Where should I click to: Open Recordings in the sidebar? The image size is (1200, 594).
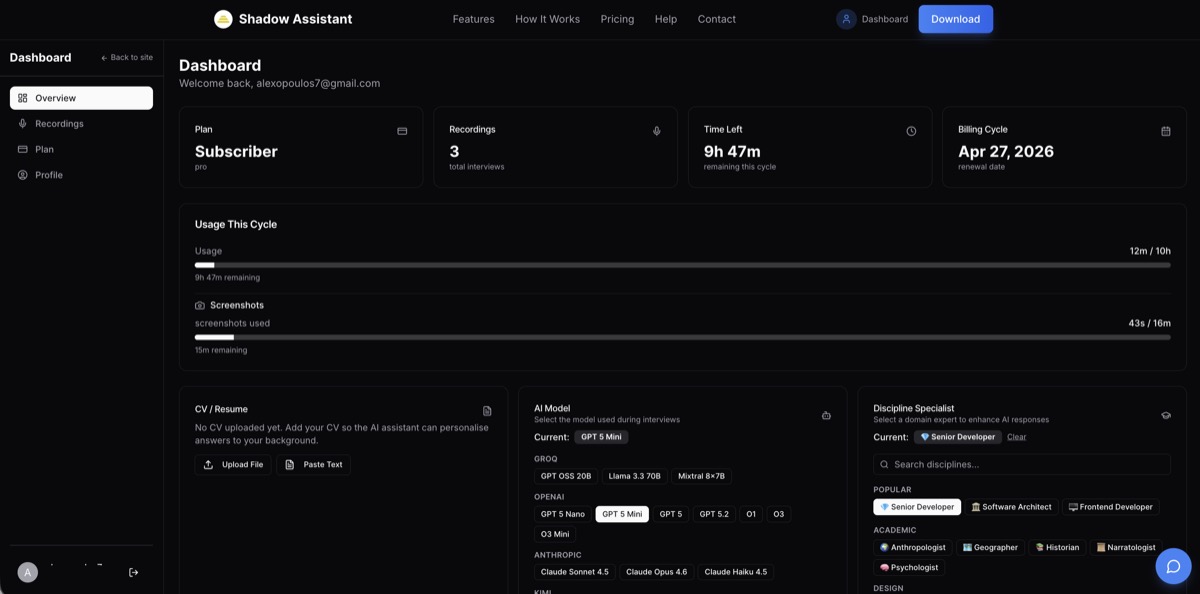(59, 124)
